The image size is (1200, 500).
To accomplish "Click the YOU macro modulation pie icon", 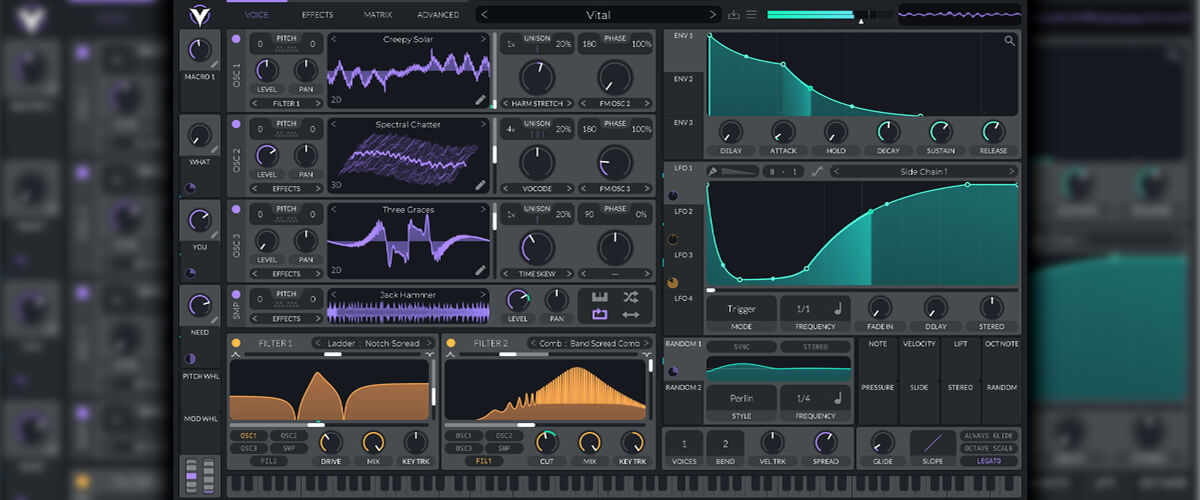I will 190,273.
